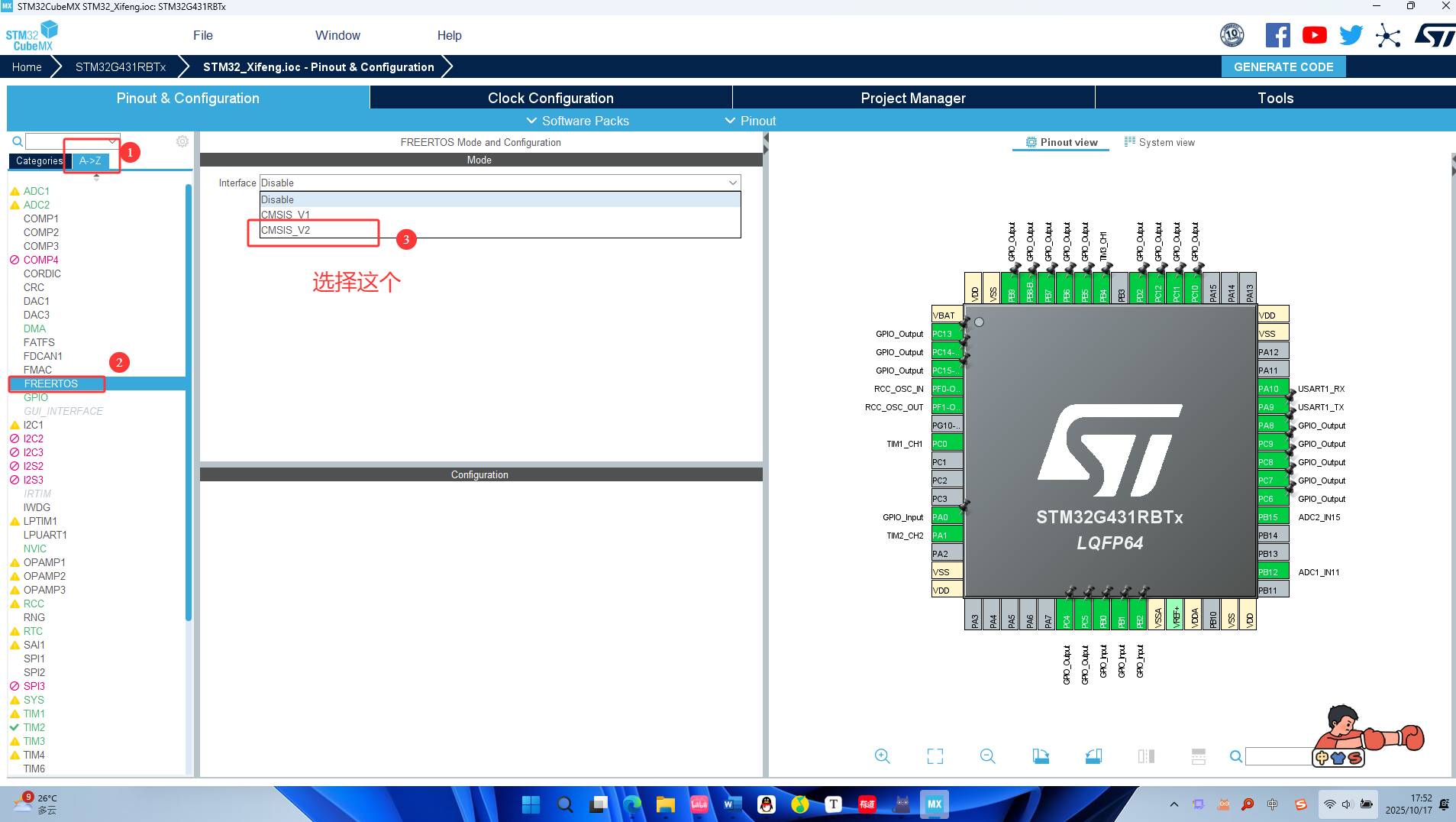The image size is (1456, 822).
Task: Click the peripheral search magnifier icon
Action: tap(17, 141)
